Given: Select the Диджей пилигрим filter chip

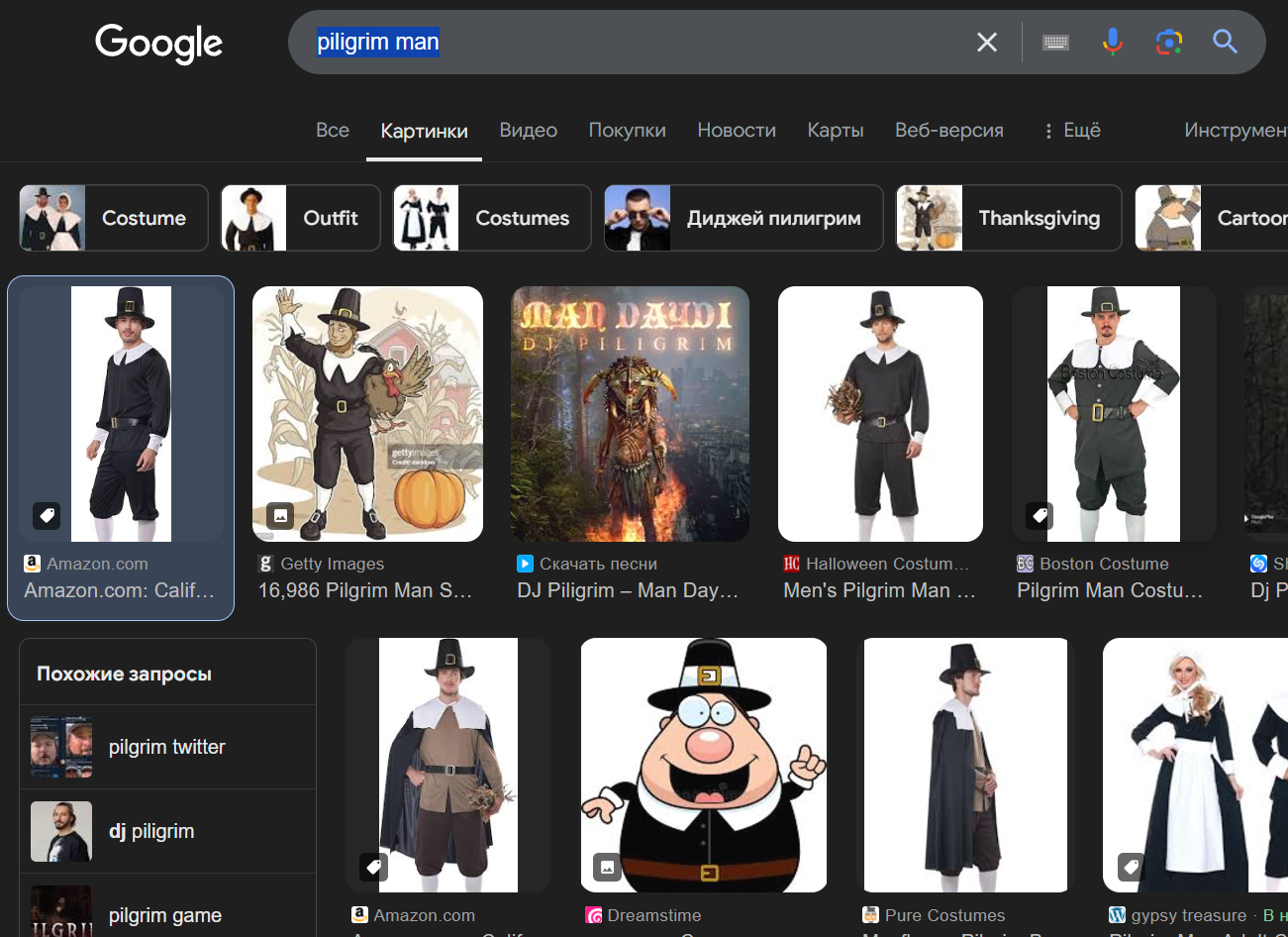Looking at the screenshot, I should (743, 218).
